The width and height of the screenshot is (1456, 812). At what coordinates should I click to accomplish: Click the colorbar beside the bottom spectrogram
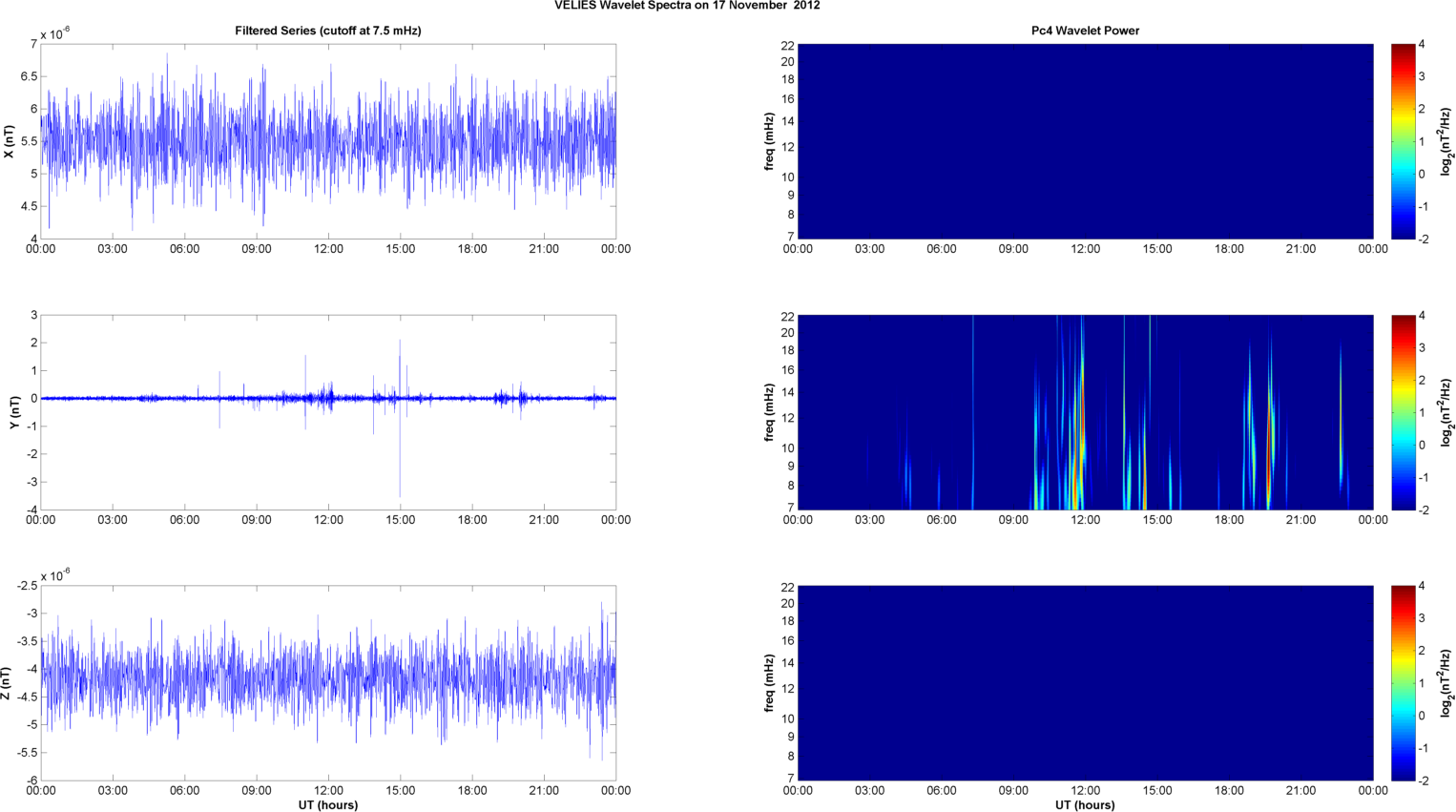(1403, 683)
